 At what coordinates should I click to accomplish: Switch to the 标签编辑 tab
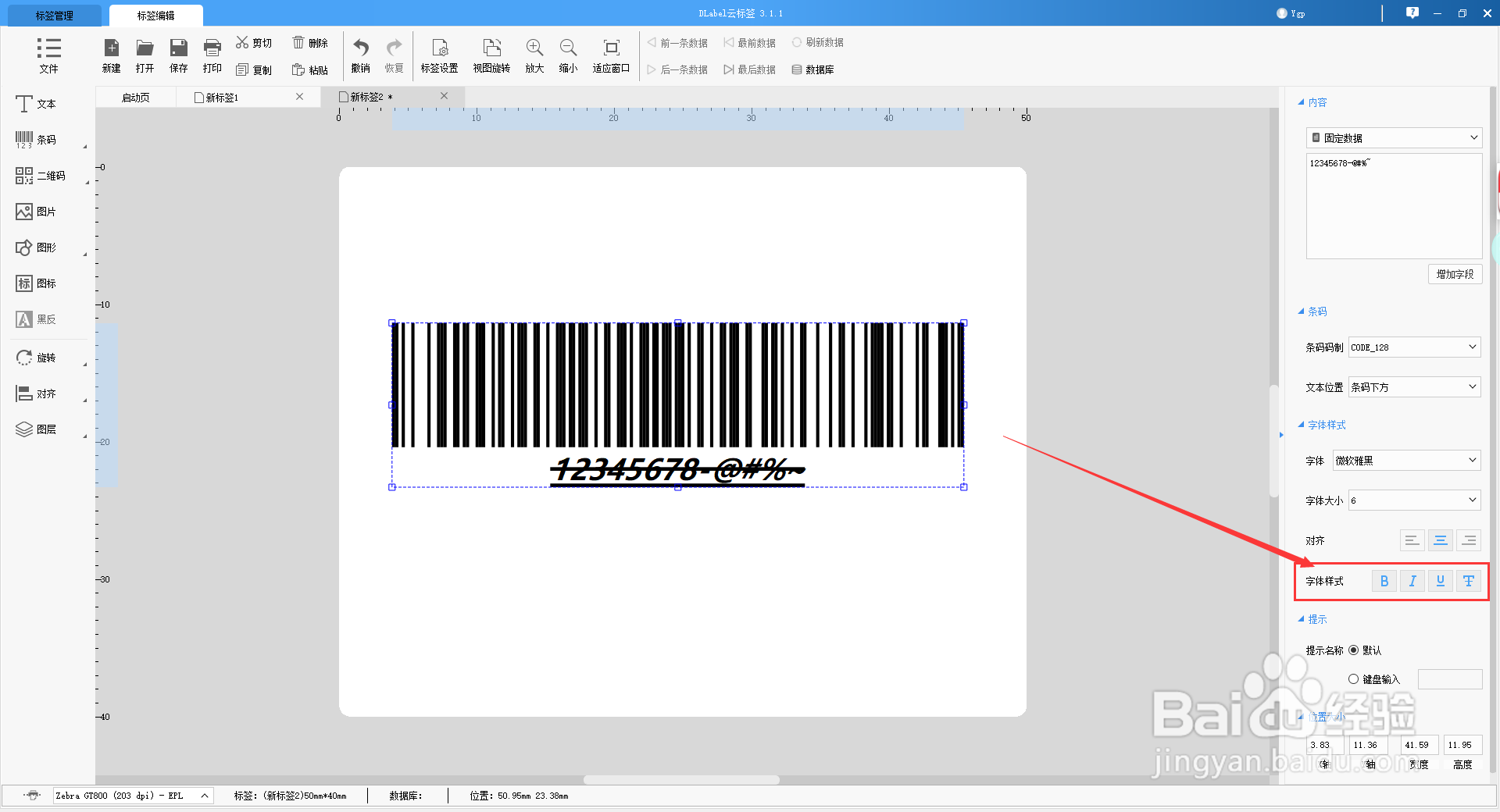[x=156, y=16]
